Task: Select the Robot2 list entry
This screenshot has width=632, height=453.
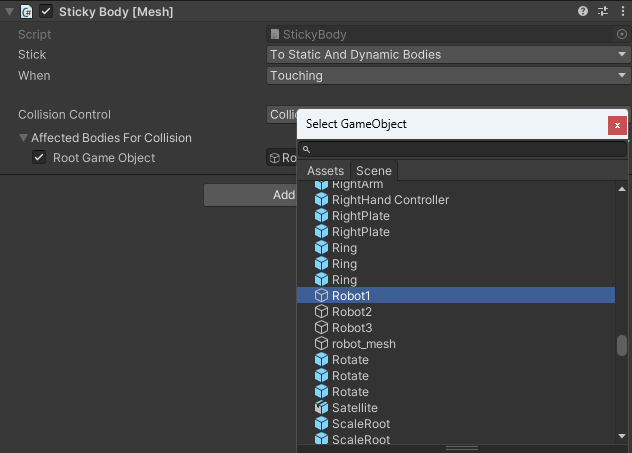Action: tap(456, 312)
